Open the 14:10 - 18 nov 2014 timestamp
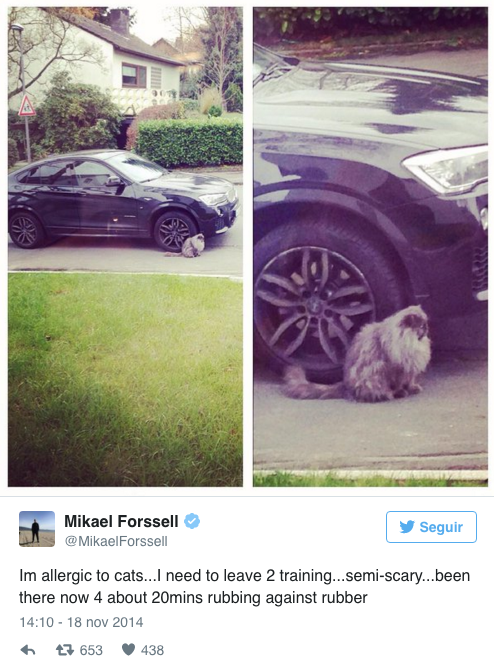Screen dimensions: 494x672 point(81,622)
